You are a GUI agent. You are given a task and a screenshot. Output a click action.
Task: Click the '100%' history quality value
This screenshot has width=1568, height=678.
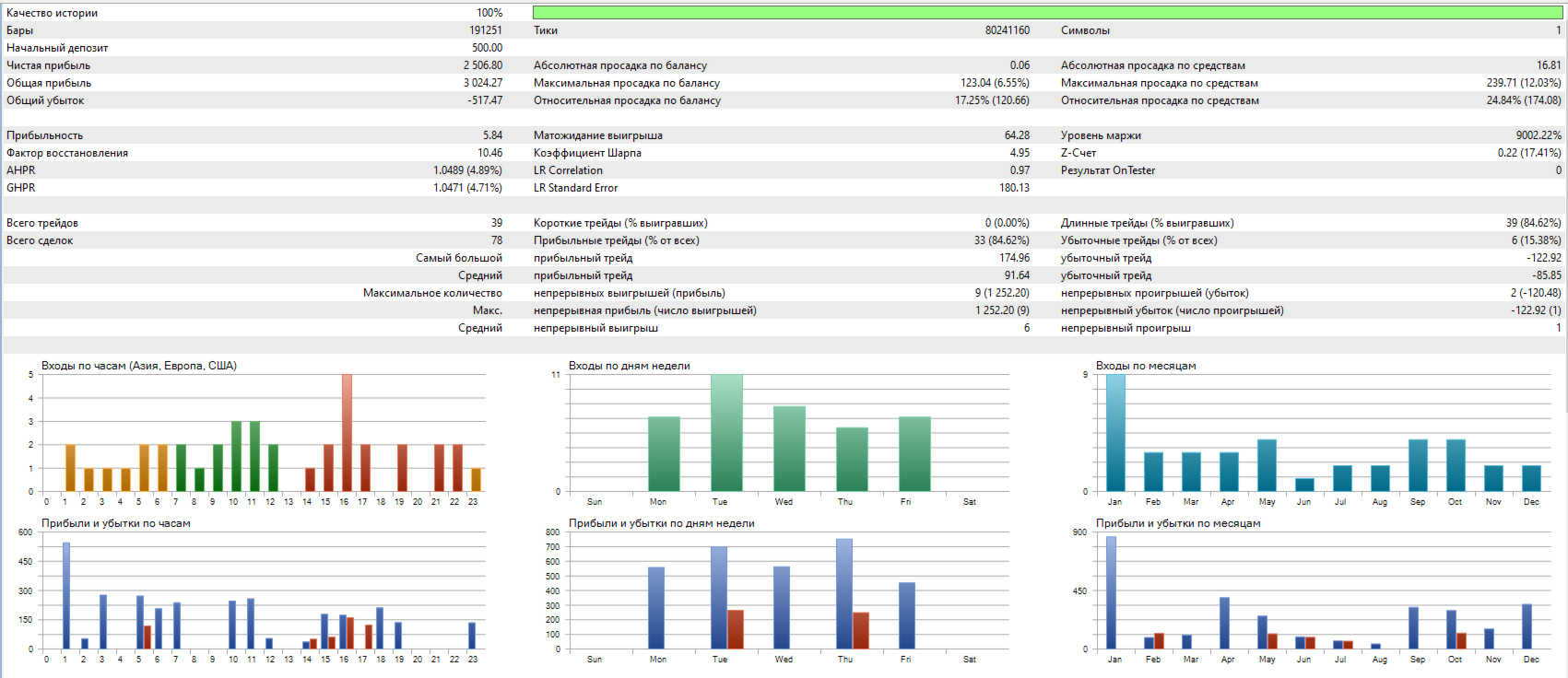489,13
